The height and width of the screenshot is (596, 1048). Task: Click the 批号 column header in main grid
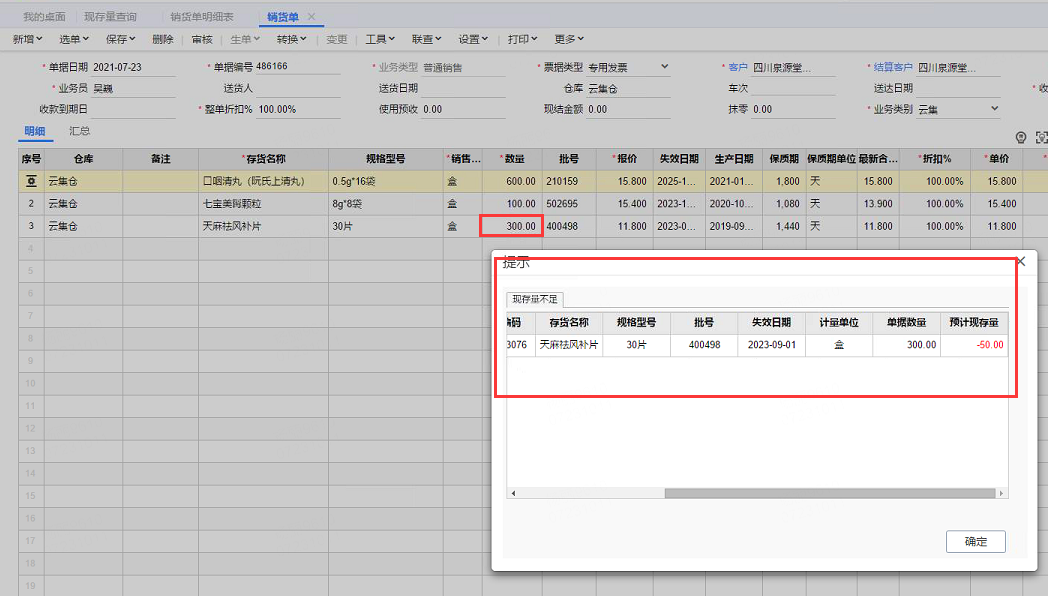tap(569, 159)
